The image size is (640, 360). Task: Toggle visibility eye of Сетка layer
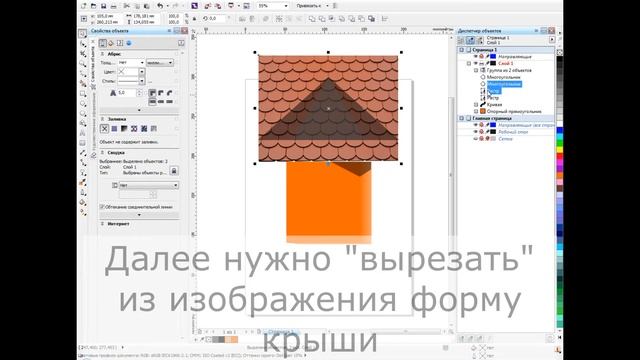(476, 139)
